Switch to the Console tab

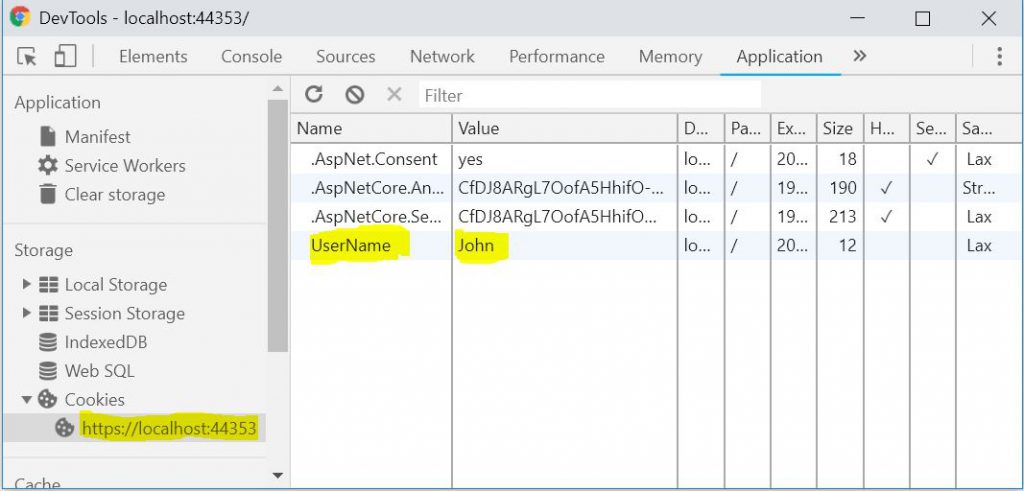251,57
